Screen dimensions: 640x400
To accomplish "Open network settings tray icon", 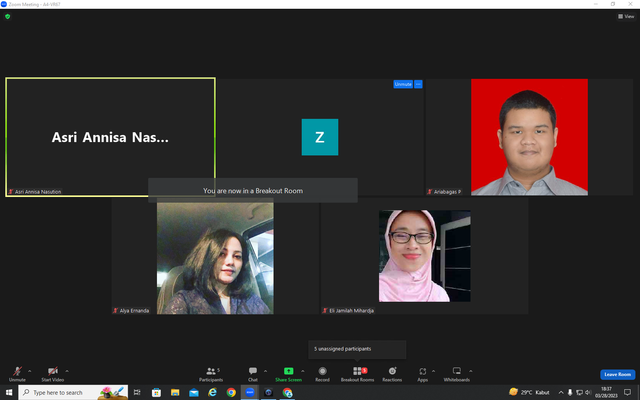I will click(579, 392).
